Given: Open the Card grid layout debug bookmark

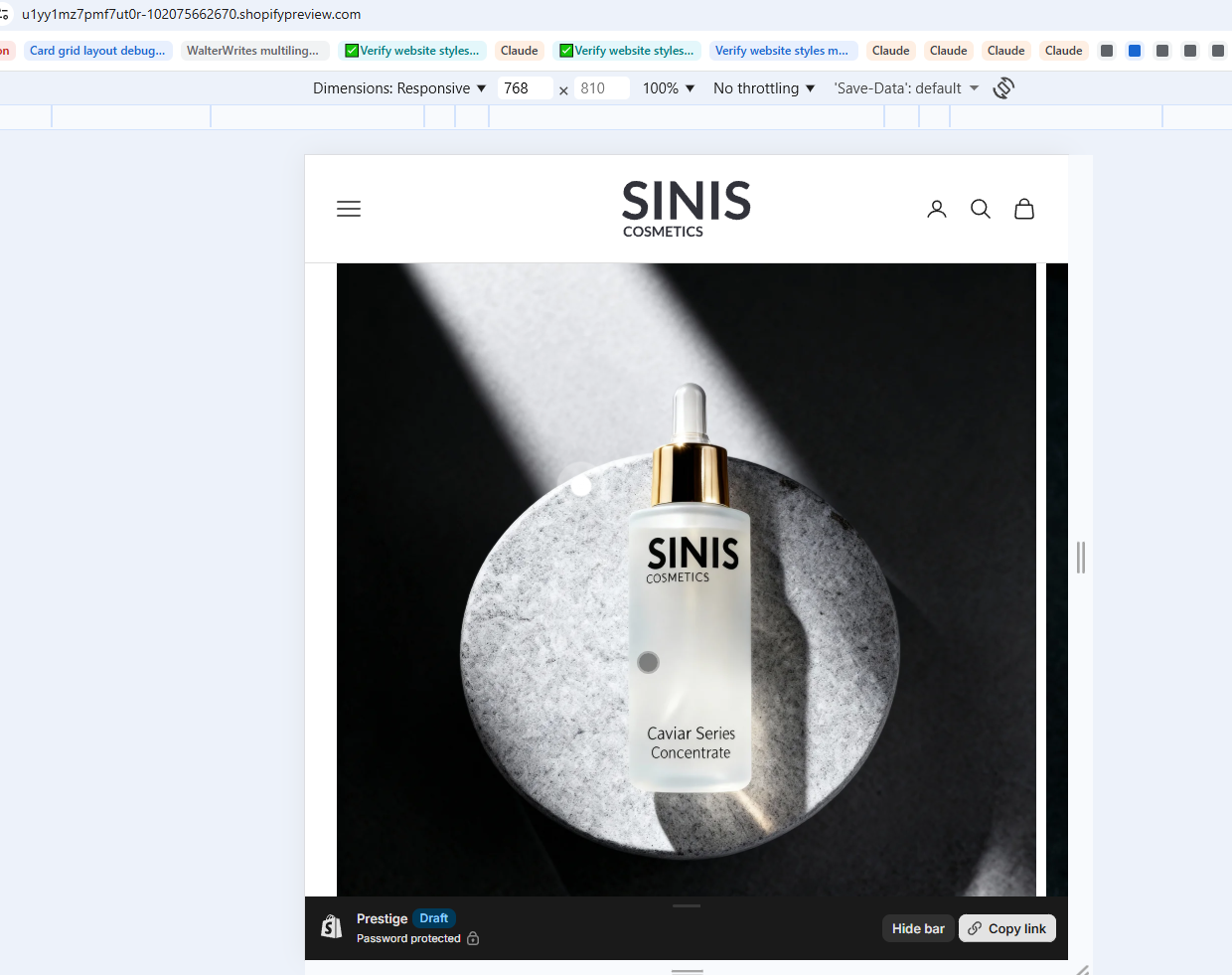Looking at the screenshot, I should (x=97, y=51).
